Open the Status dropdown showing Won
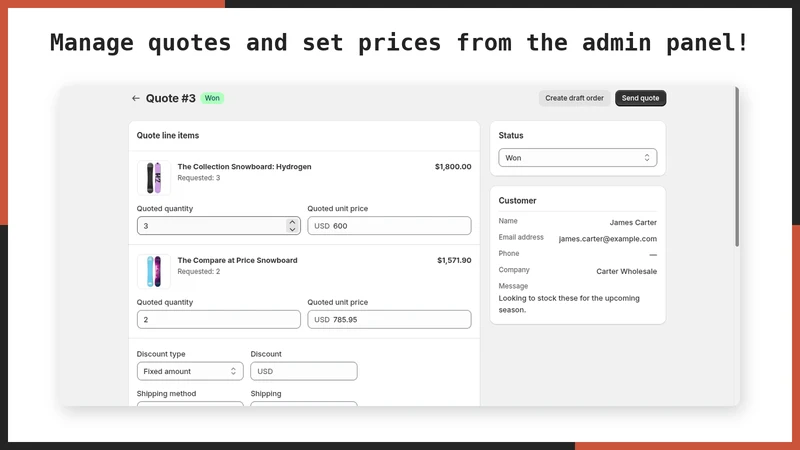This screenshot has height=450, width=800. coord(578,158)
